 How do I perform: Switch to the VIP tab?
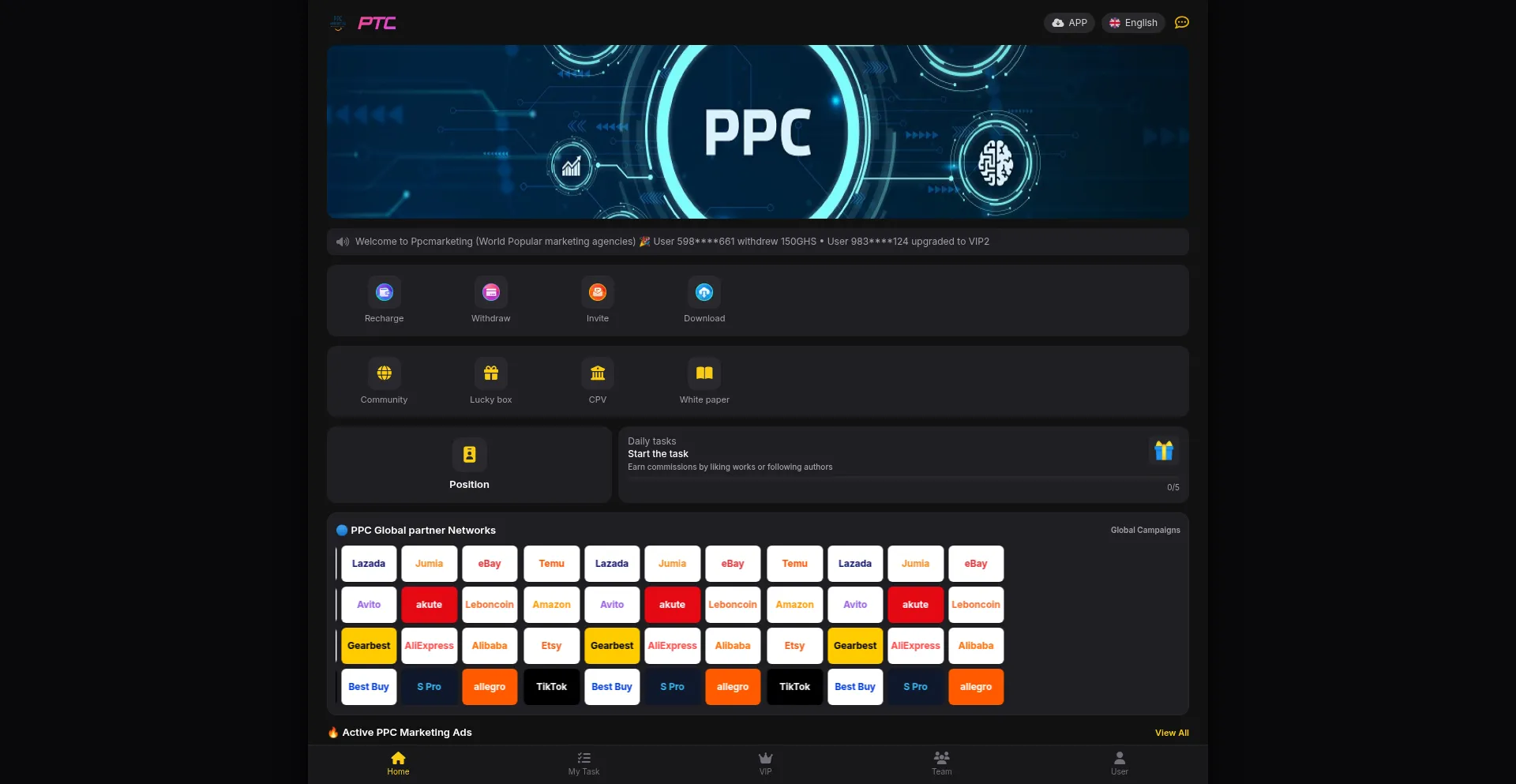765,763
